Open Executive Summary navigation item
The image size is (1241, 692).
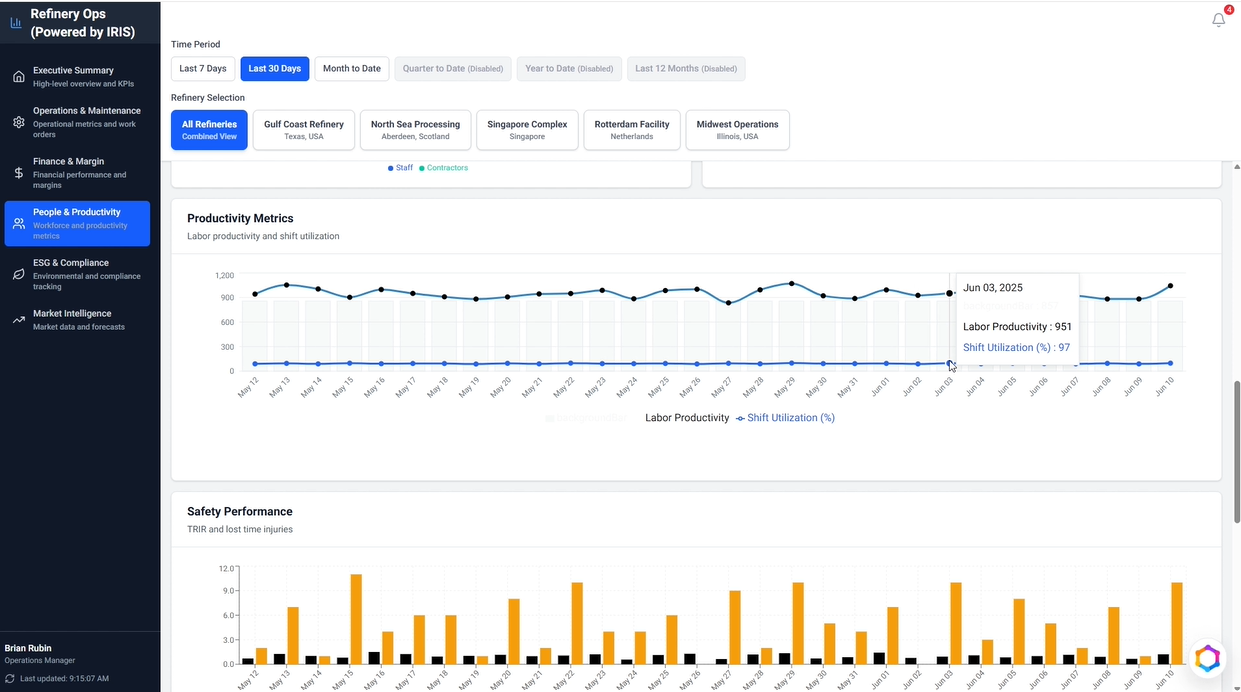(x=77, y=77)
